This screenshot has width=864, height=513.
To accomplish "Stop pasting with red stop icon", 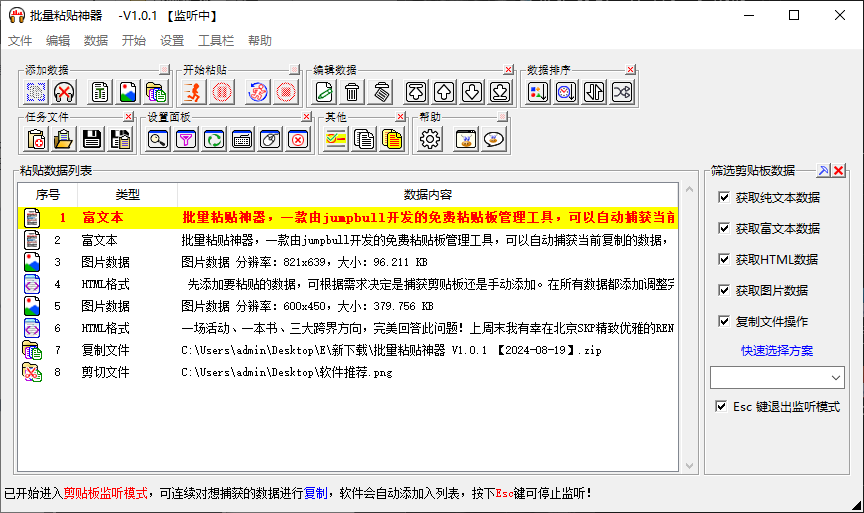I will coord(285,92).
